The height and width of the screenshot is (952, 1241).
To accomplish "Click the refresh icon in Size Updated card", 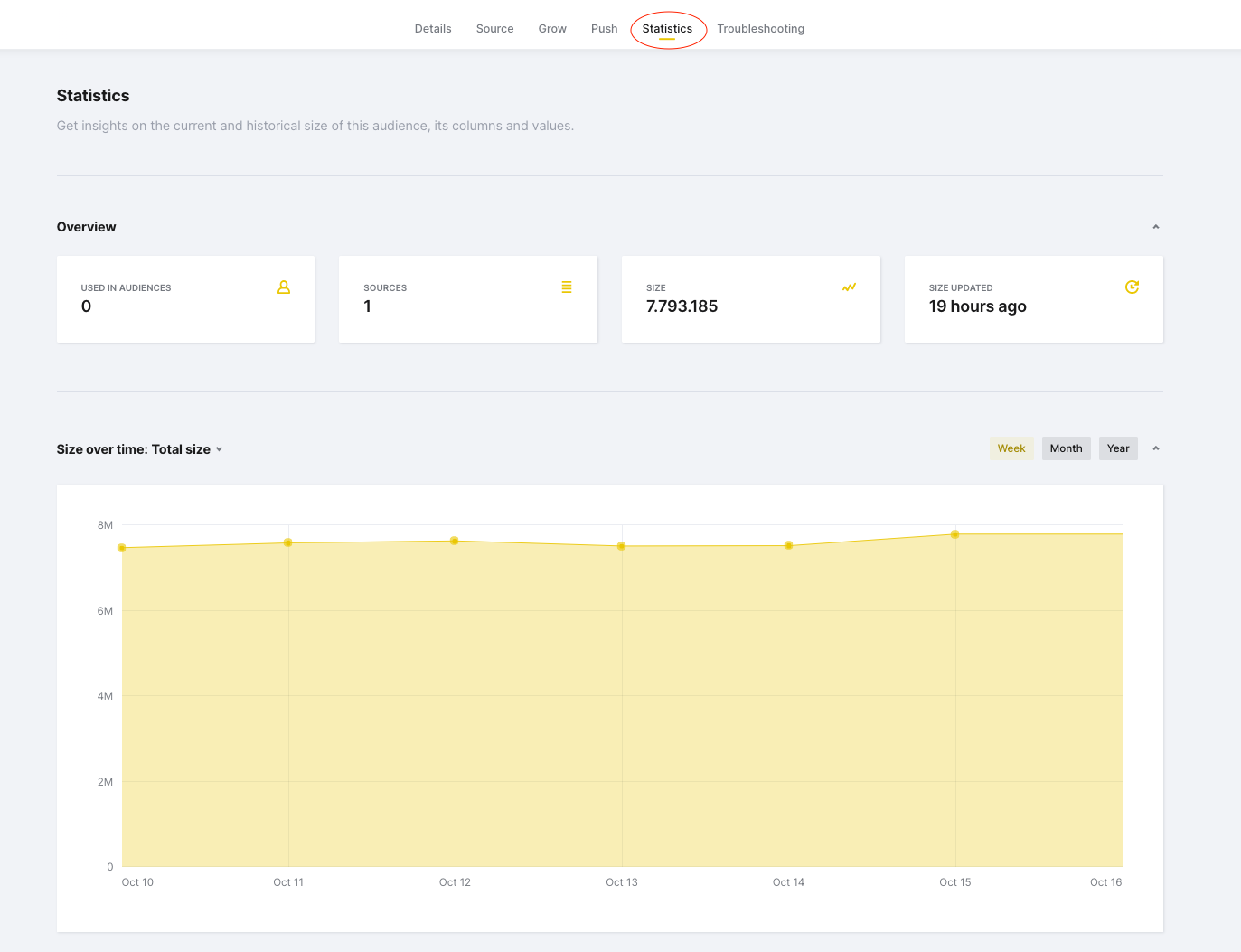I will point(1132,287).
